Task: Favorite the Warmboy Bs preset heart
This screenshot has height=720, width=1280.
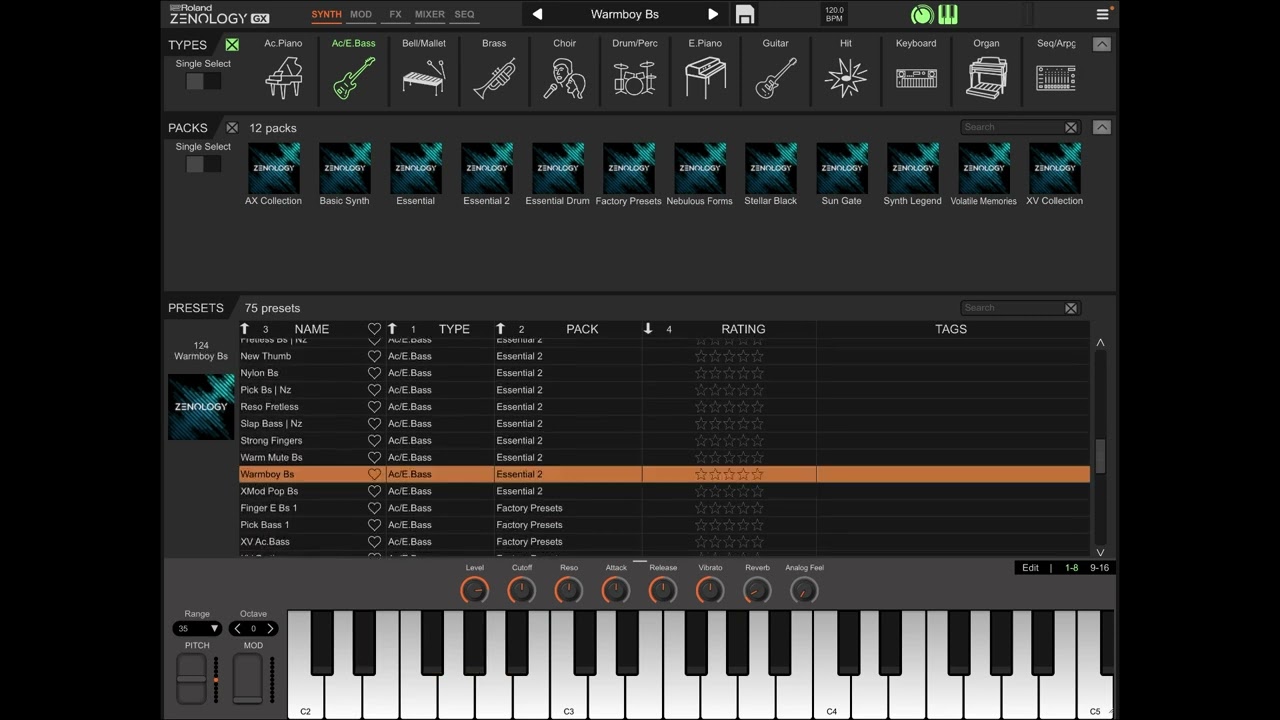Action: (x=374, y=474)
